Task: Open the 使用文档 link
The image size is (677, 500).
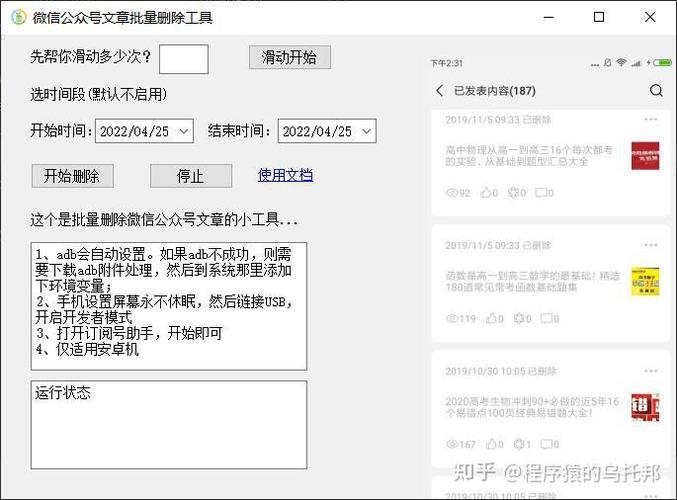Action: (x=285, y=175)
